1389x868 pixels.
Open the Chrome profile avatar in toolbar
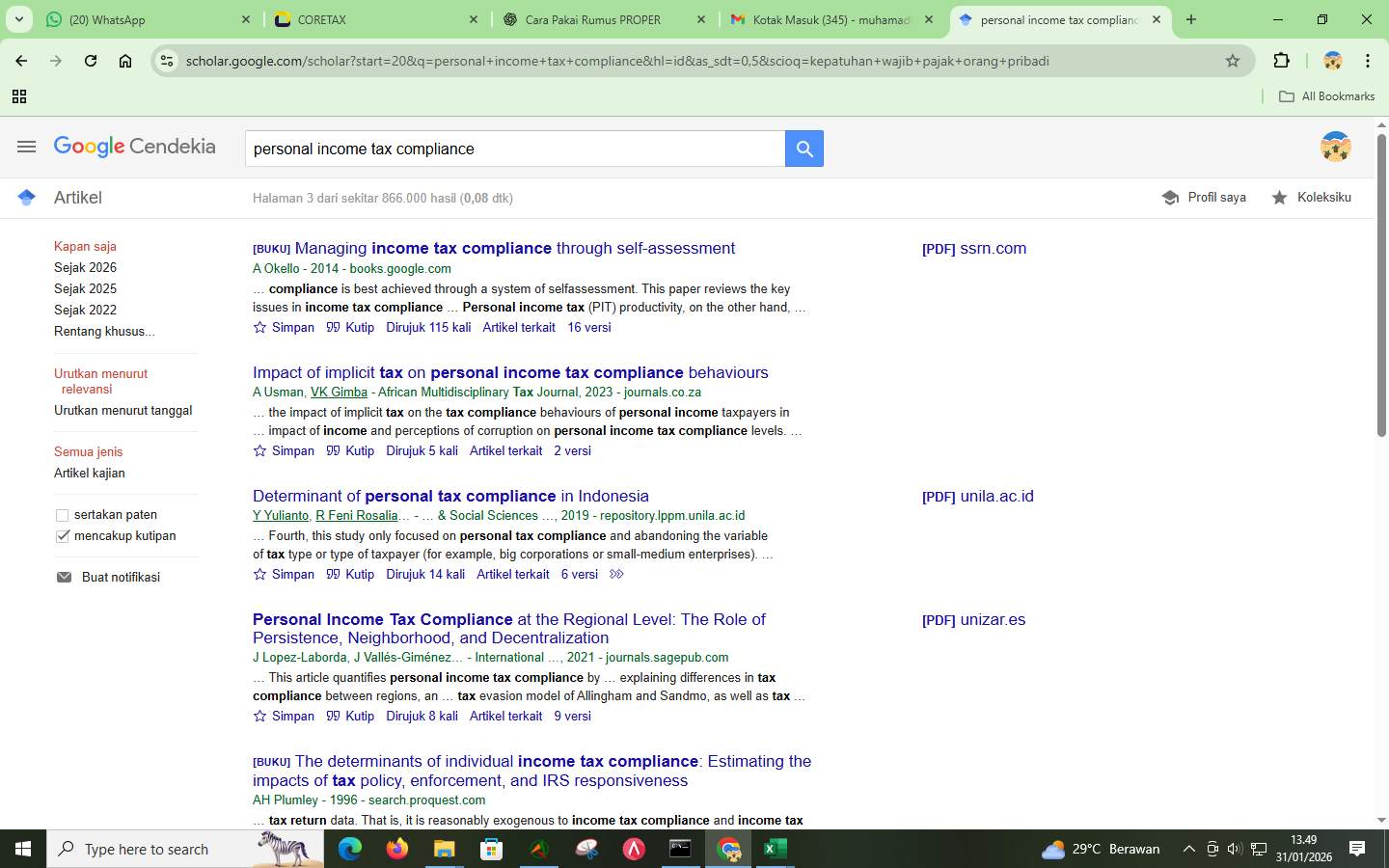[1333, 61]
